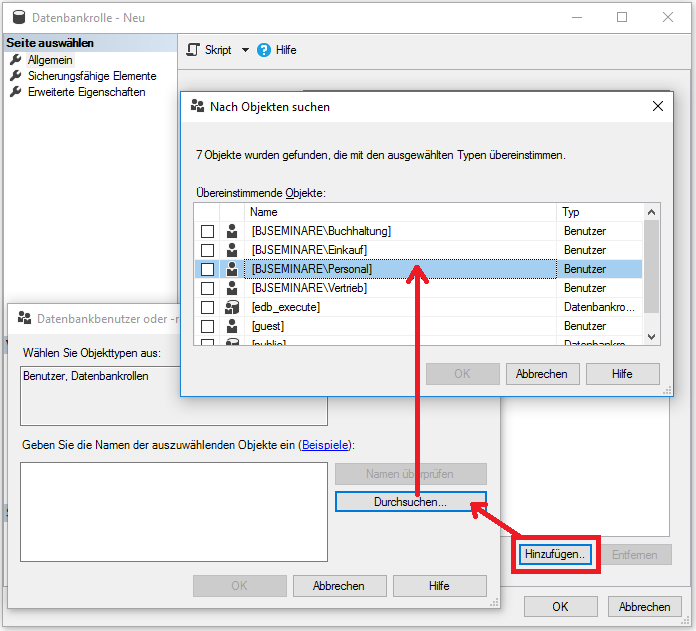Click the Sicherungsfähige Elemente wrench icon
This screenshot has width=696, height=631.
(16, 76)
